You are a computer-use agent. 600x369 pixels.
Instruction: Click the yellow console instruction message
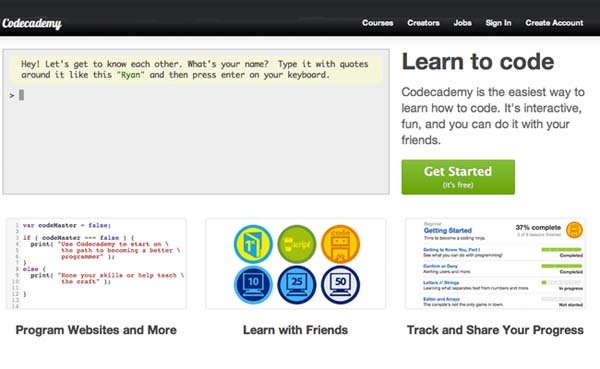(196, 69)
